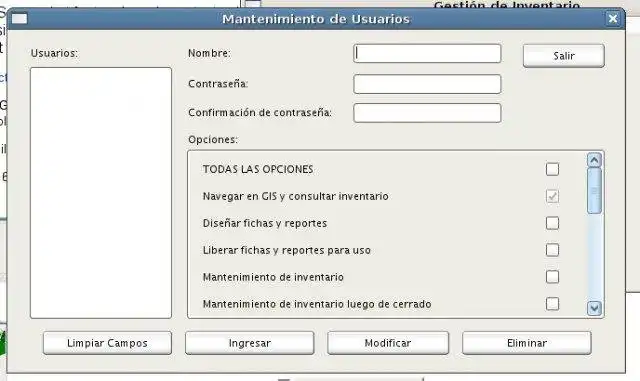Check Mantenimiento de inventario luego de cerrado

point(552,304)
